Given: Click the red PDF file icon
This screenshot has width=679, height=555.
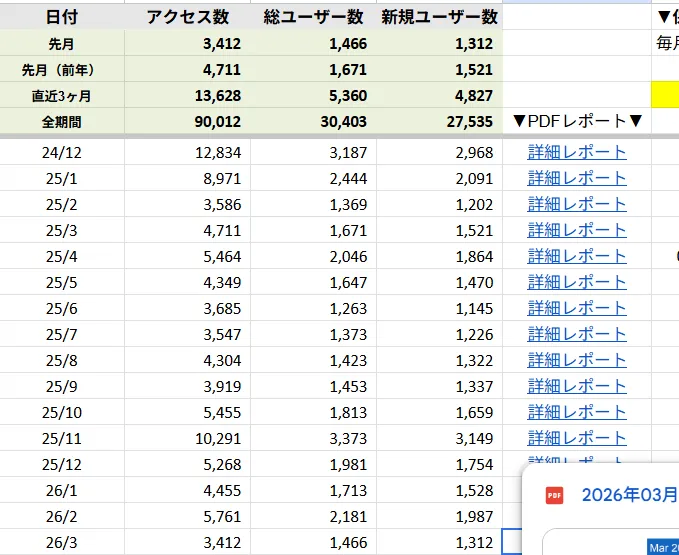Looking at the screenshot, I should point(553,495).
